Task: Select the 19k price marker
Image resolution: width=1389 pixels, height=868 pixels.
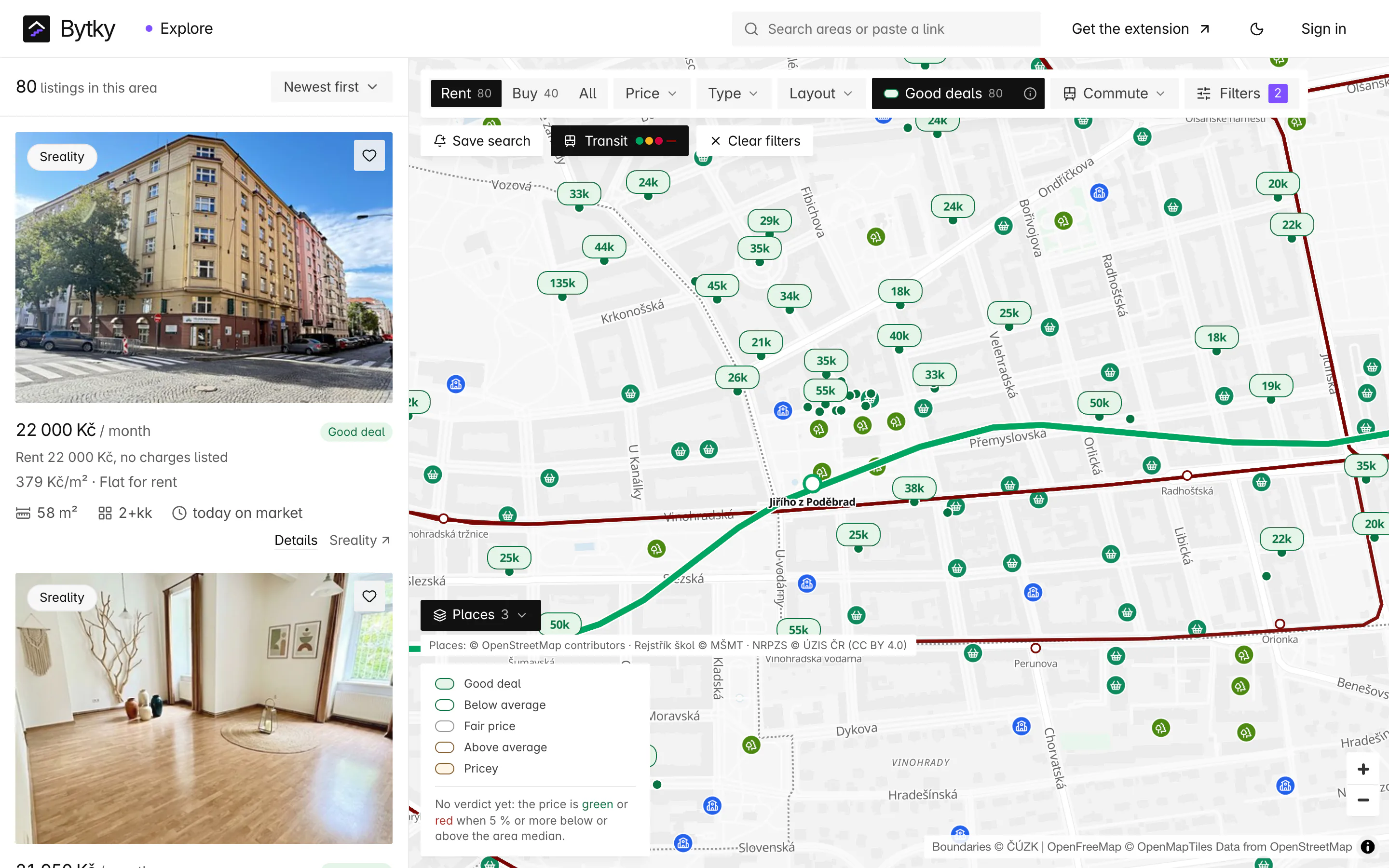Action: [1271, 386]
